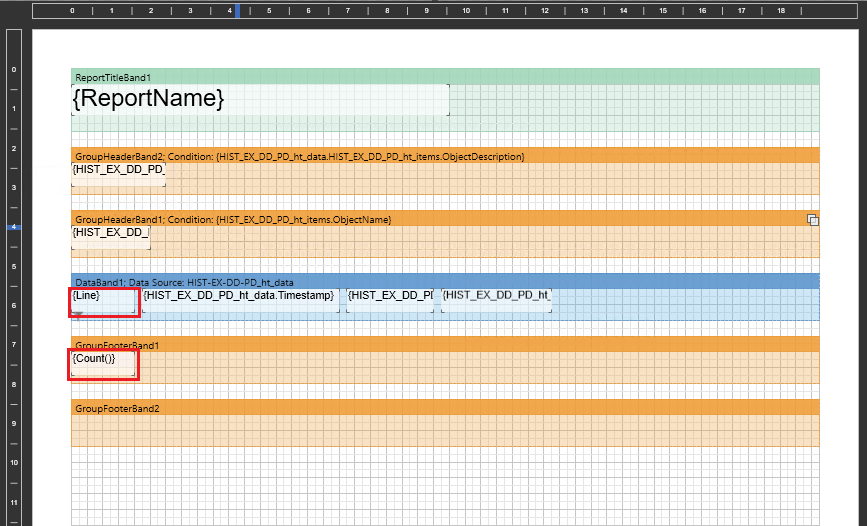Select the Timestamp field in DataBand1
This screenshot has height=526, width=867.
click(241, 300)
